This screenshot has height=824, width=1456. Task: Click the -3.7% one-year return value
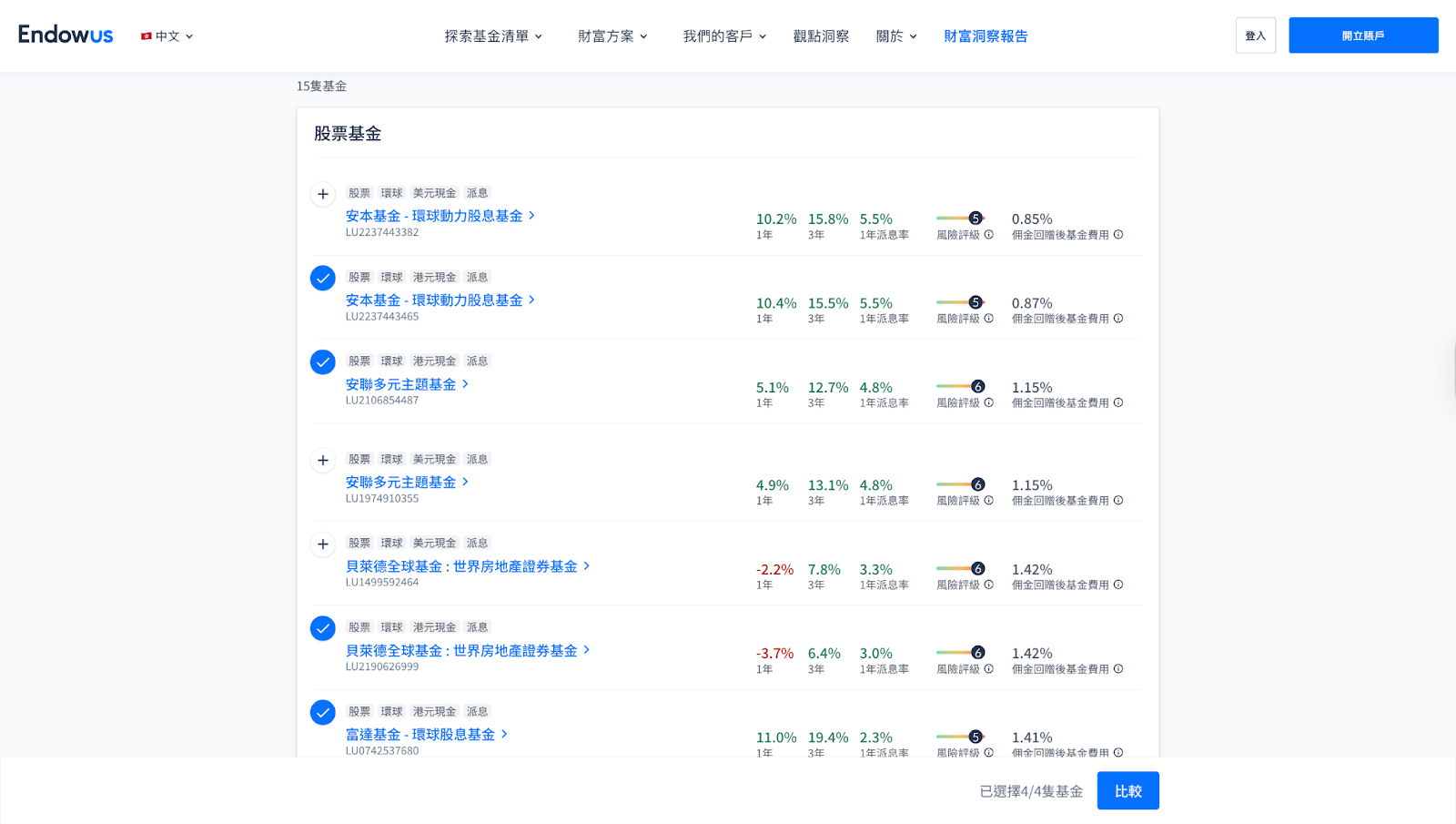click(x=774, y=654)
